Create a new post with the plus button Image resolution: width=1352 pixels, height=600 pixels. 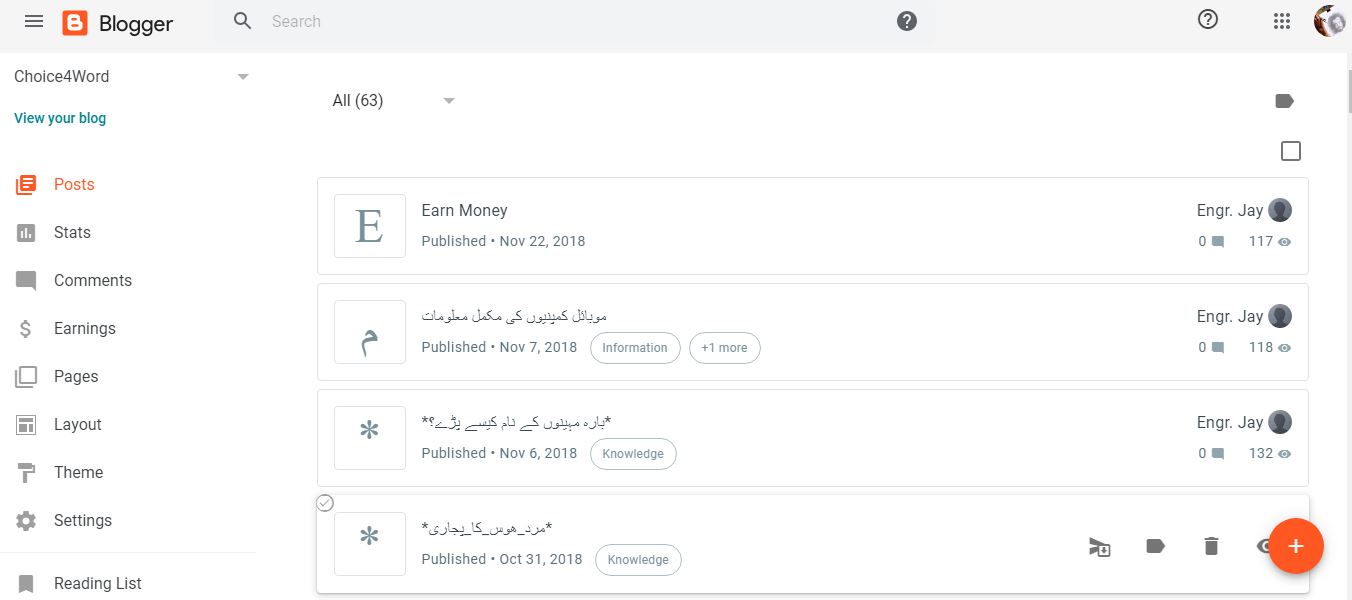[x=1296, y=546]
